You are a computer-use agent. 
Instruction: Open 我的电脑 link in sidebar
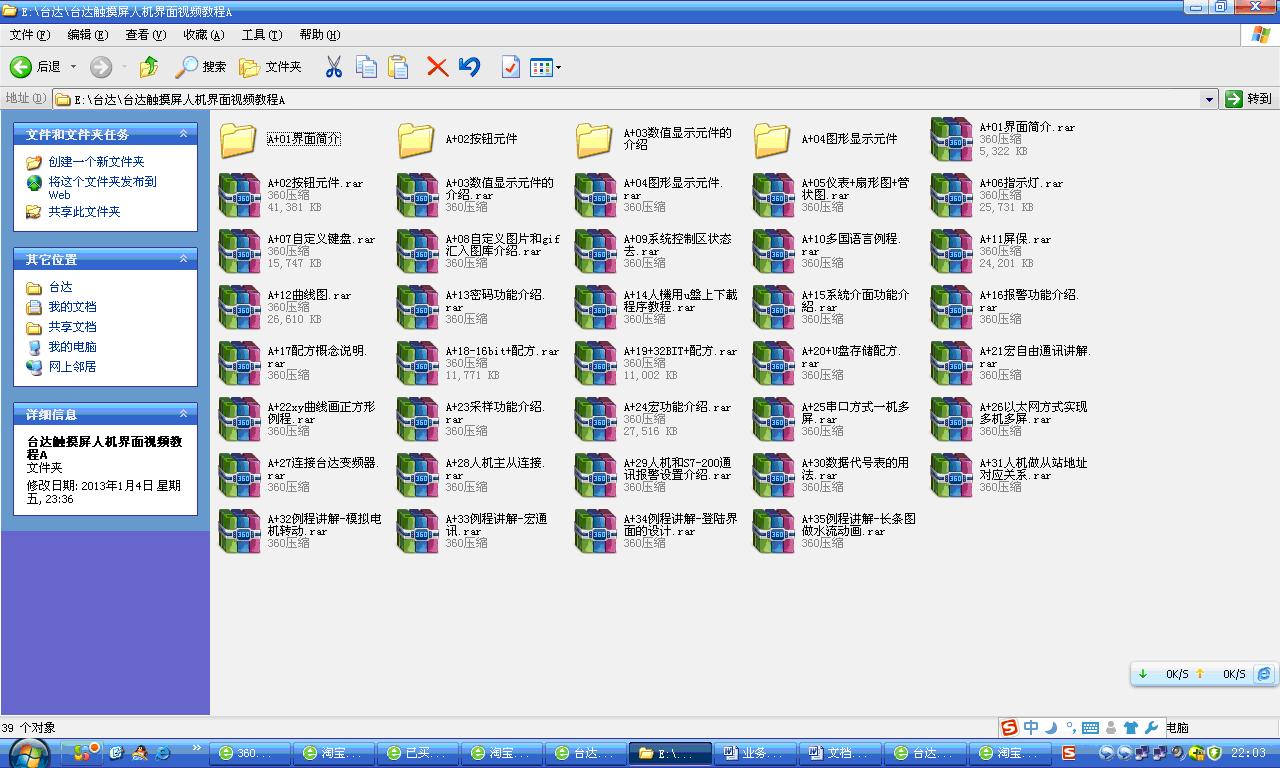point(72,347)
